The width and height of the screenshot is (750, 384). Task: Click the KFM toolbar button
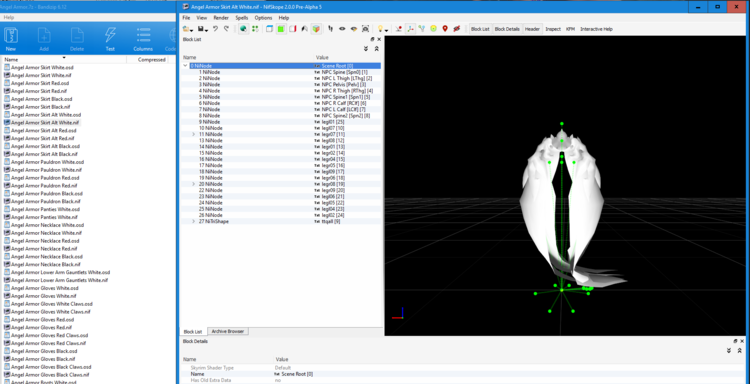pyautogui.click(x=570, y=29)
